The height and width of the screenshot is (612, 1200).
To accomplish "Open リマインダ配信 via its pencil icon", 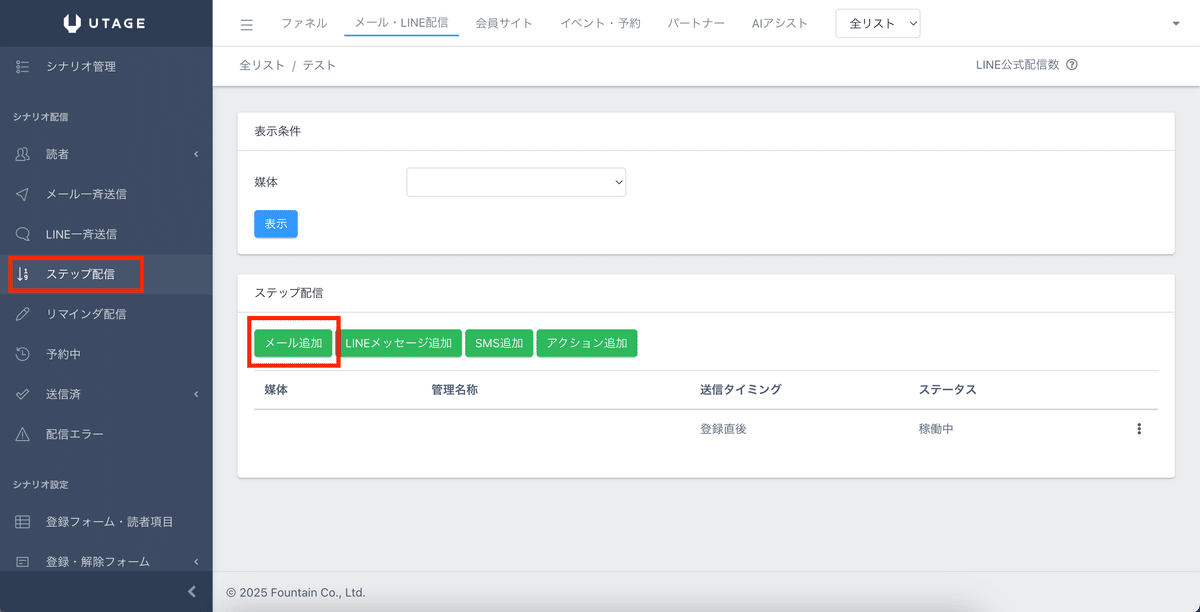I will point(22,313).
